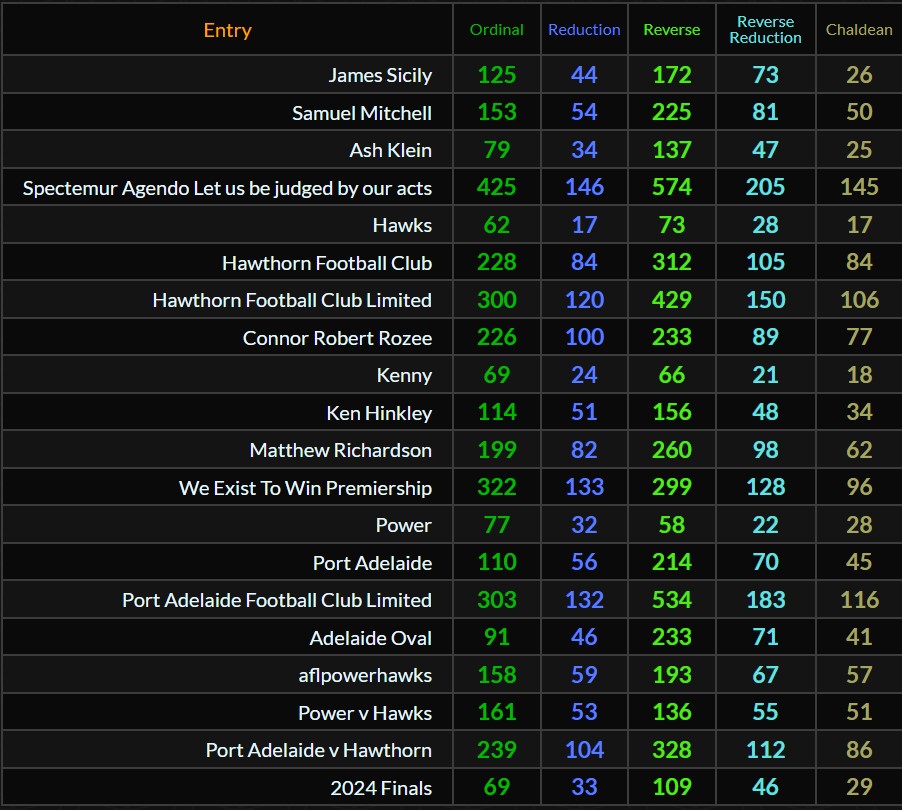Viewport: 902px width, 810px height.
Task: Open the Hawthorn Football Club Limited entry
Action: [x=292, y=300]
